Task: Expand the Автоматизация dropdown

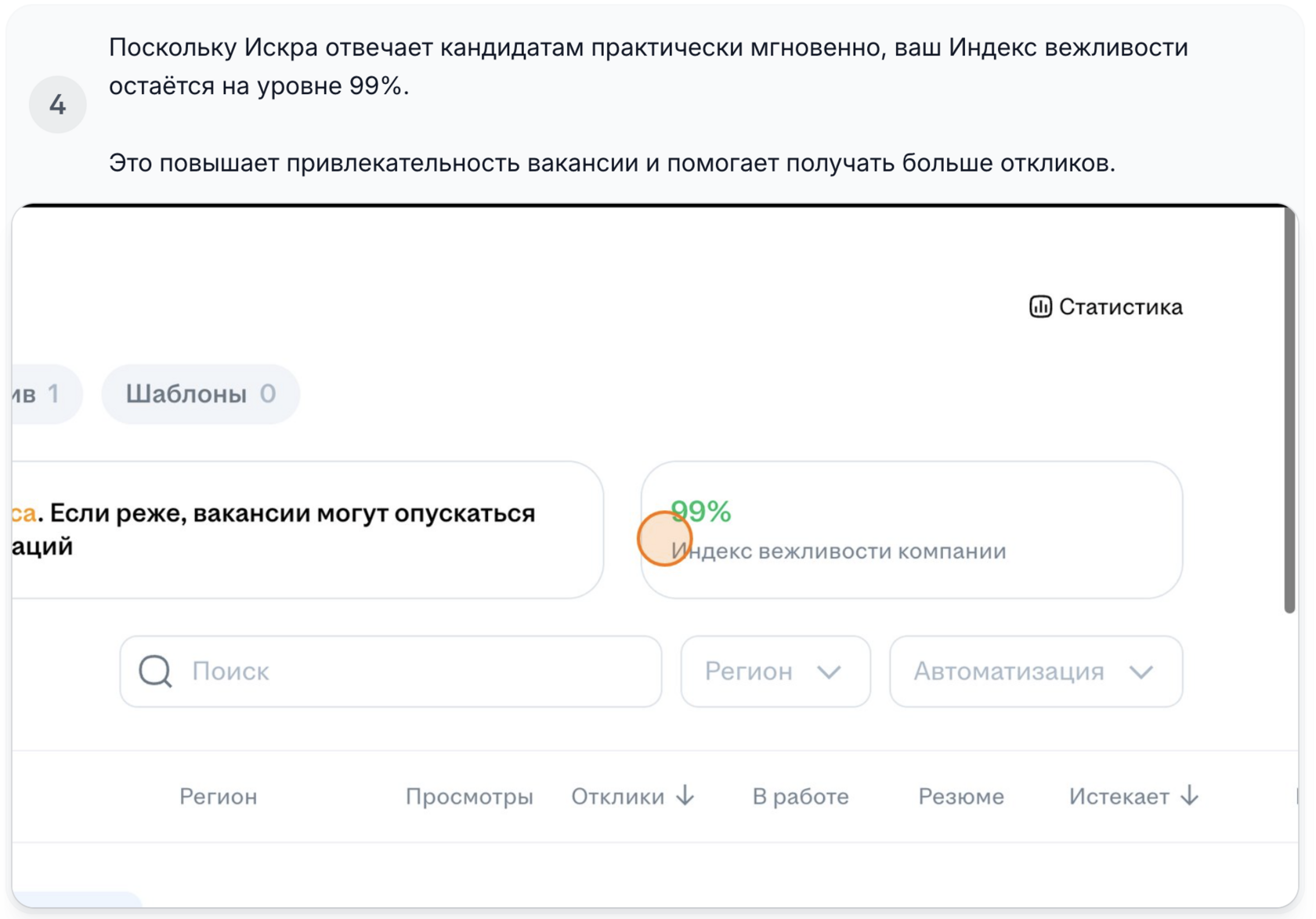Action: (1035, 671)
